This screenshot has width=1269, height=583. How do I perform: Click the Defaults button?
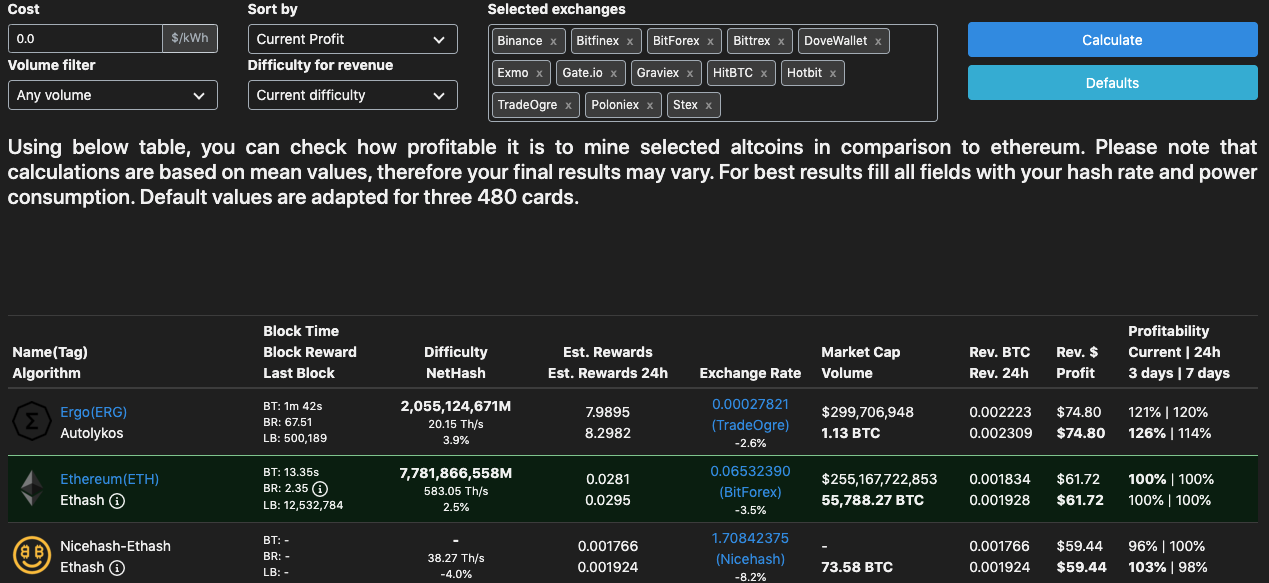1112,83
